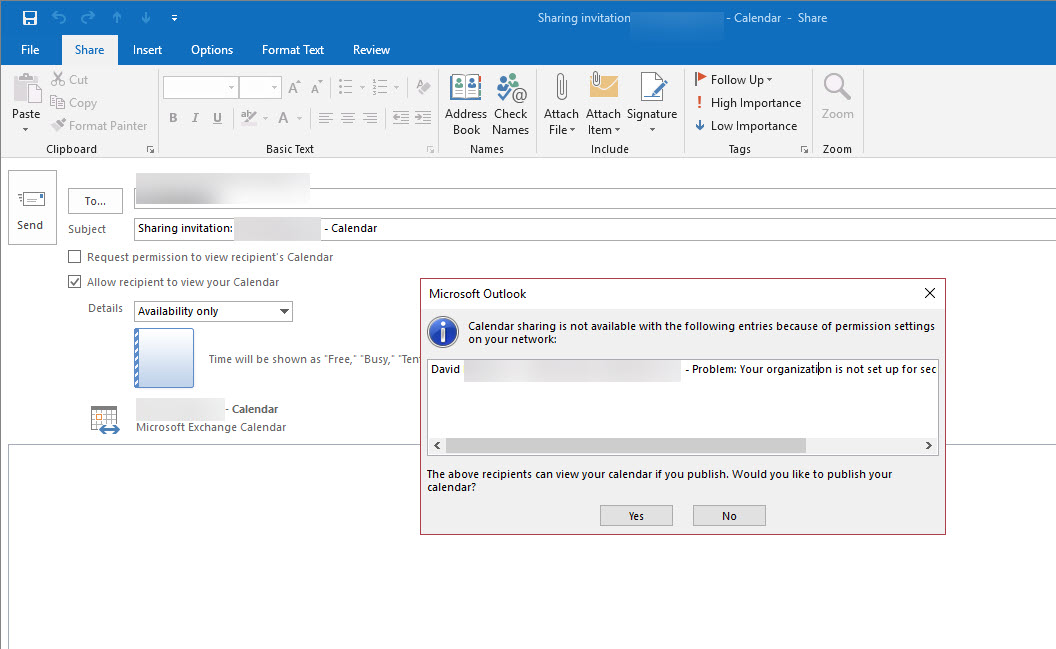Open the Clipboard dialog launcher
This screenshot has height=649, width=1056.
pos(150,149)
